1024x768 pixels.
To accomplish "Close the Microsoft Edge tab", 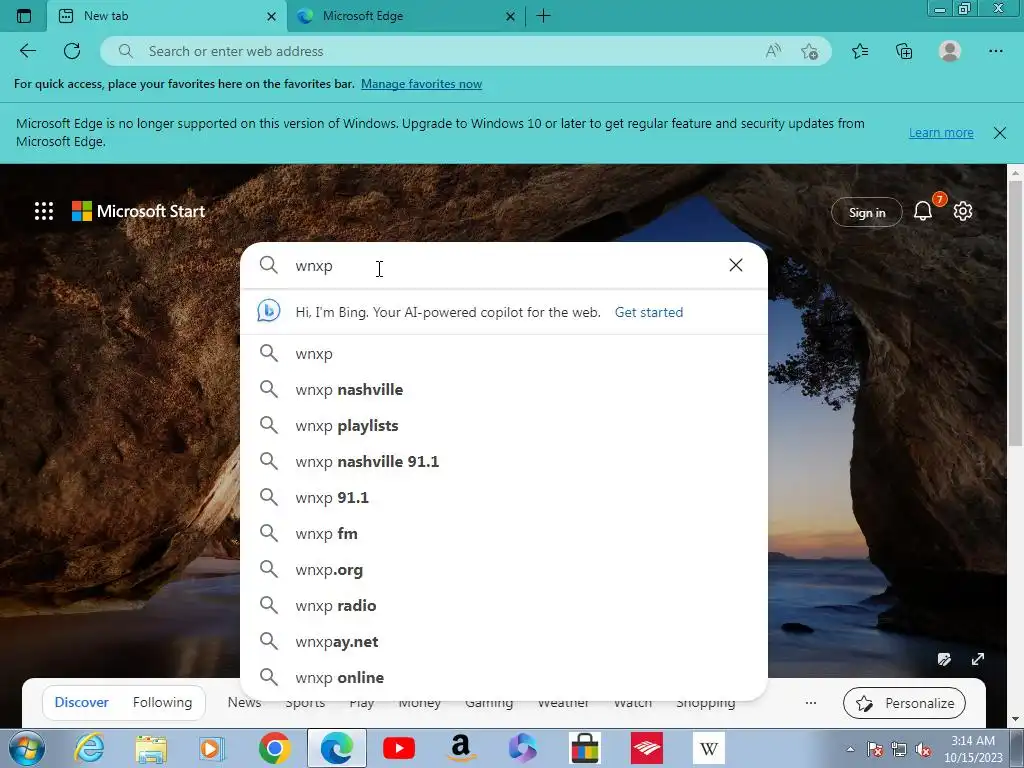I will click(511, 16).
